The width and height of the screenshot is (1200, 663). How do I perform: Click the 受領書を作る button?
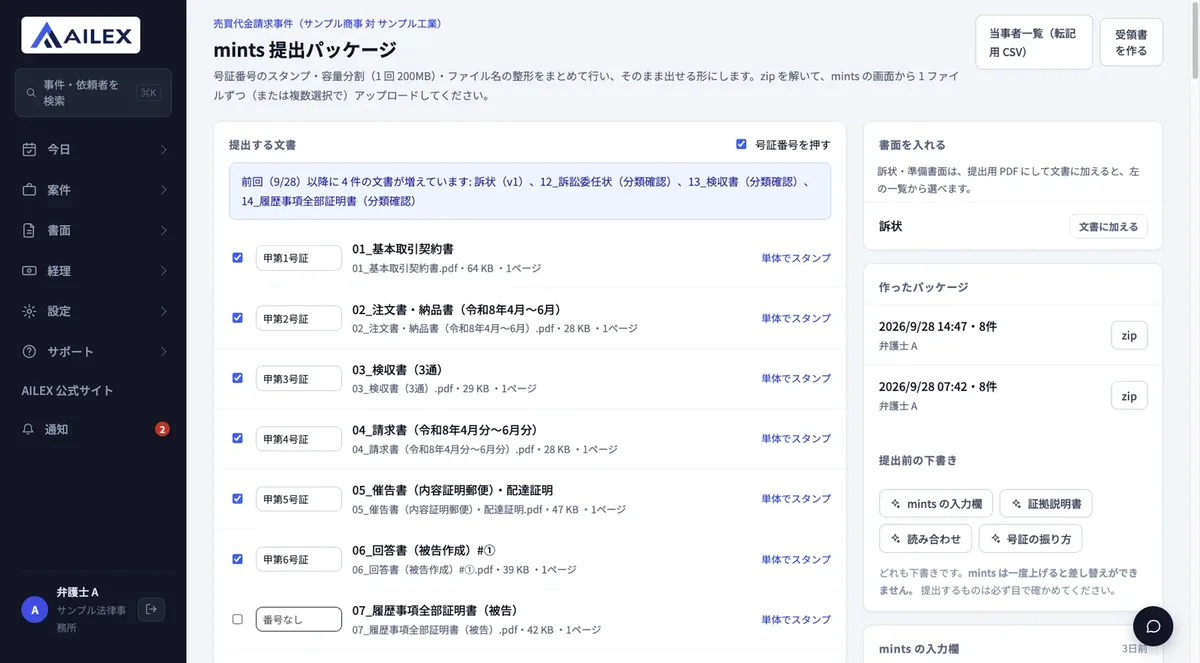pos(1131,42)
